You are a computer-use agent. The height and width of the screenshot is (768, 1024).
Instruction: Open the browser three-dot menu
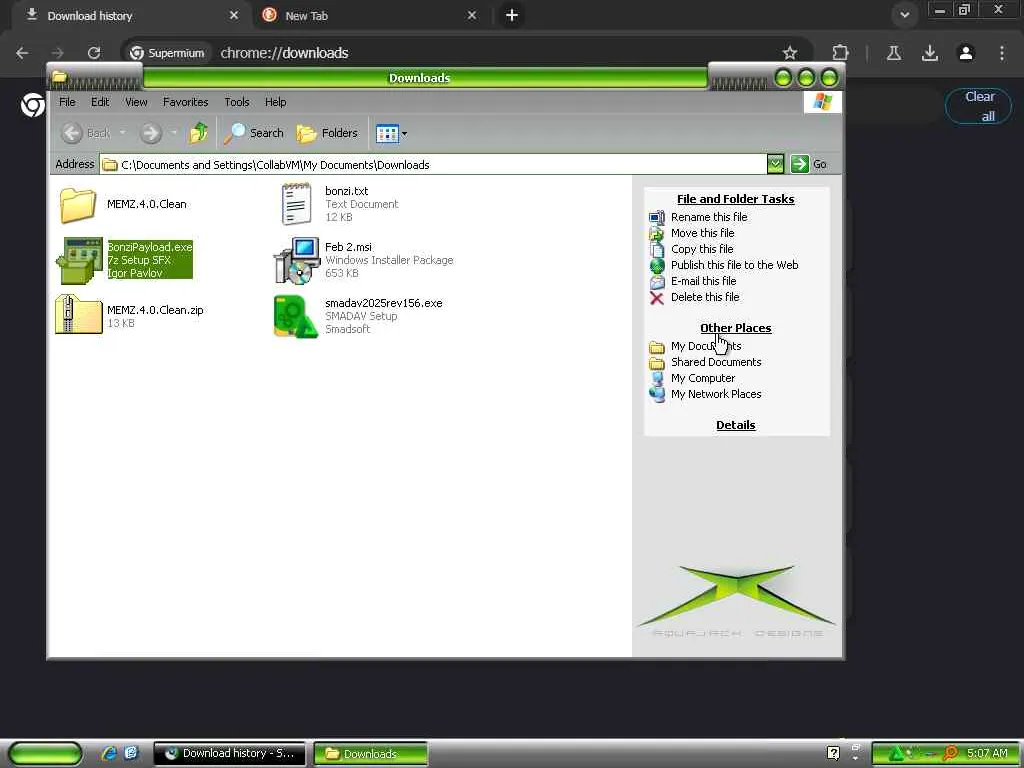point(1002,53)
